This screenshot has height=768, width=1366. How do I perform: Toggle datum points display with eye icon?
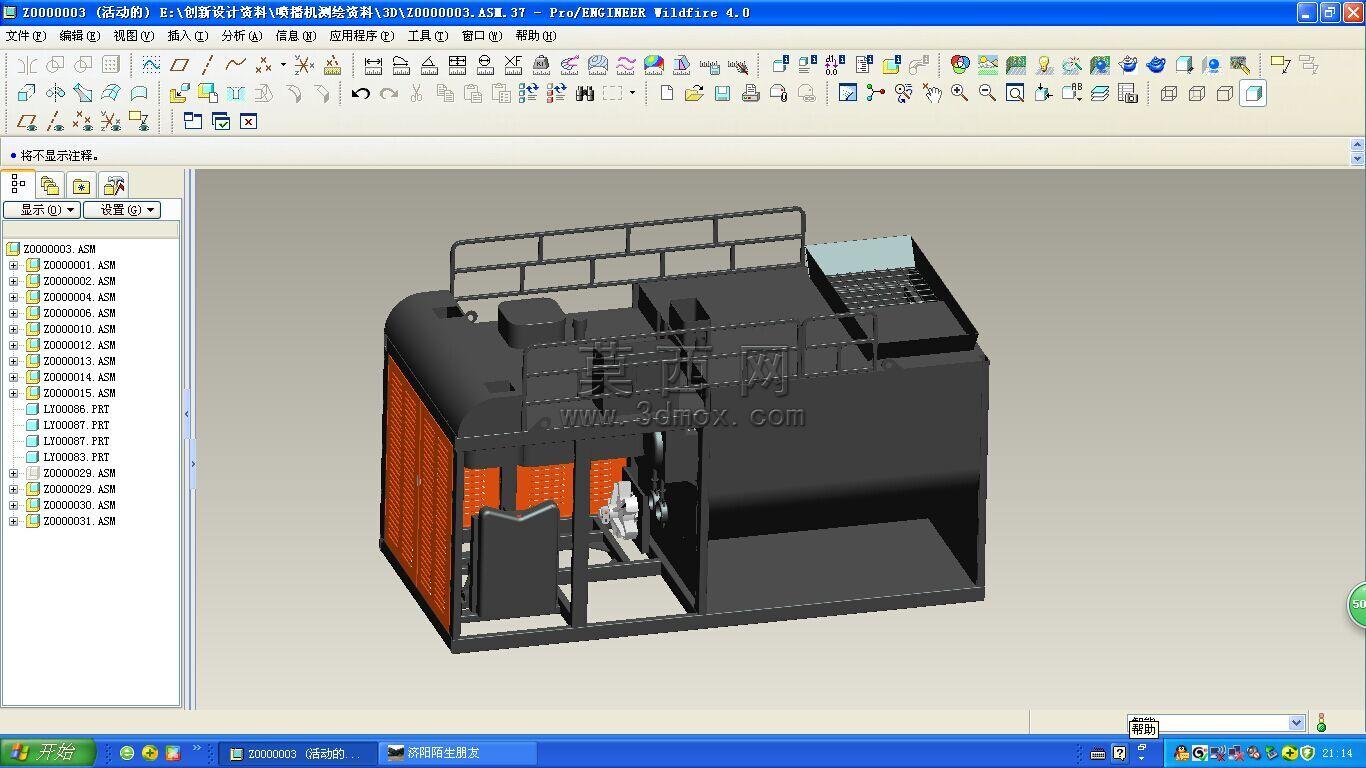click(x=83, y=121)
